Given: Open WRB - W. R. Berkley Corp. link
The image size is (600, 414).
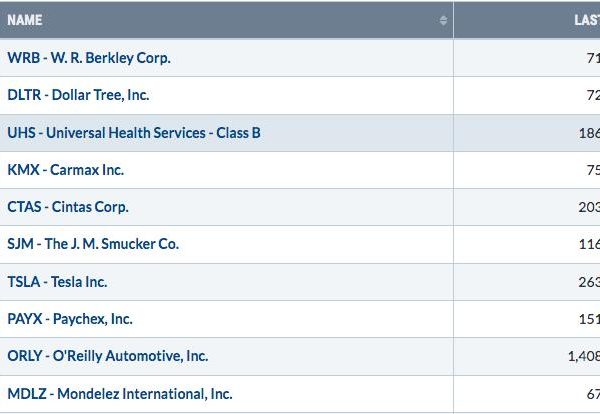Looking at the screenshot, I should [x=89, y=58].
